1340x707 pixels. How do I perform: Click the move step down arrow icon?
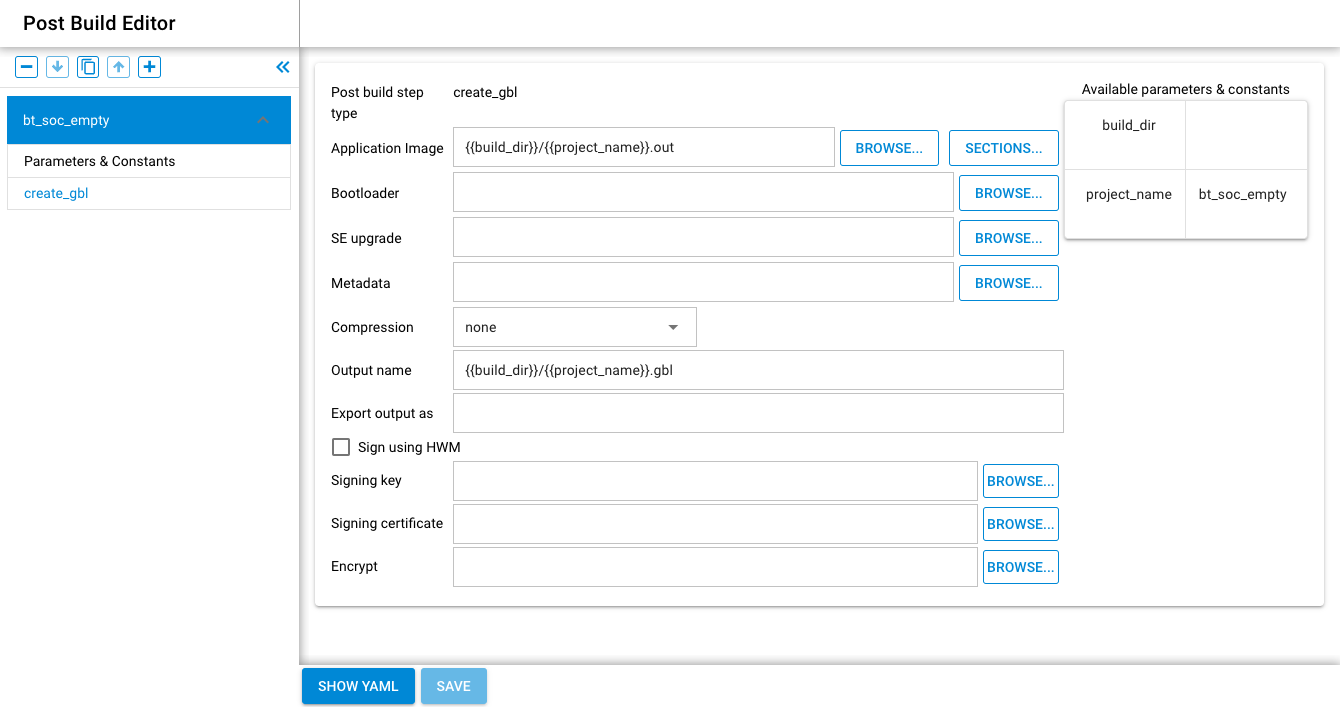point(57,66)
